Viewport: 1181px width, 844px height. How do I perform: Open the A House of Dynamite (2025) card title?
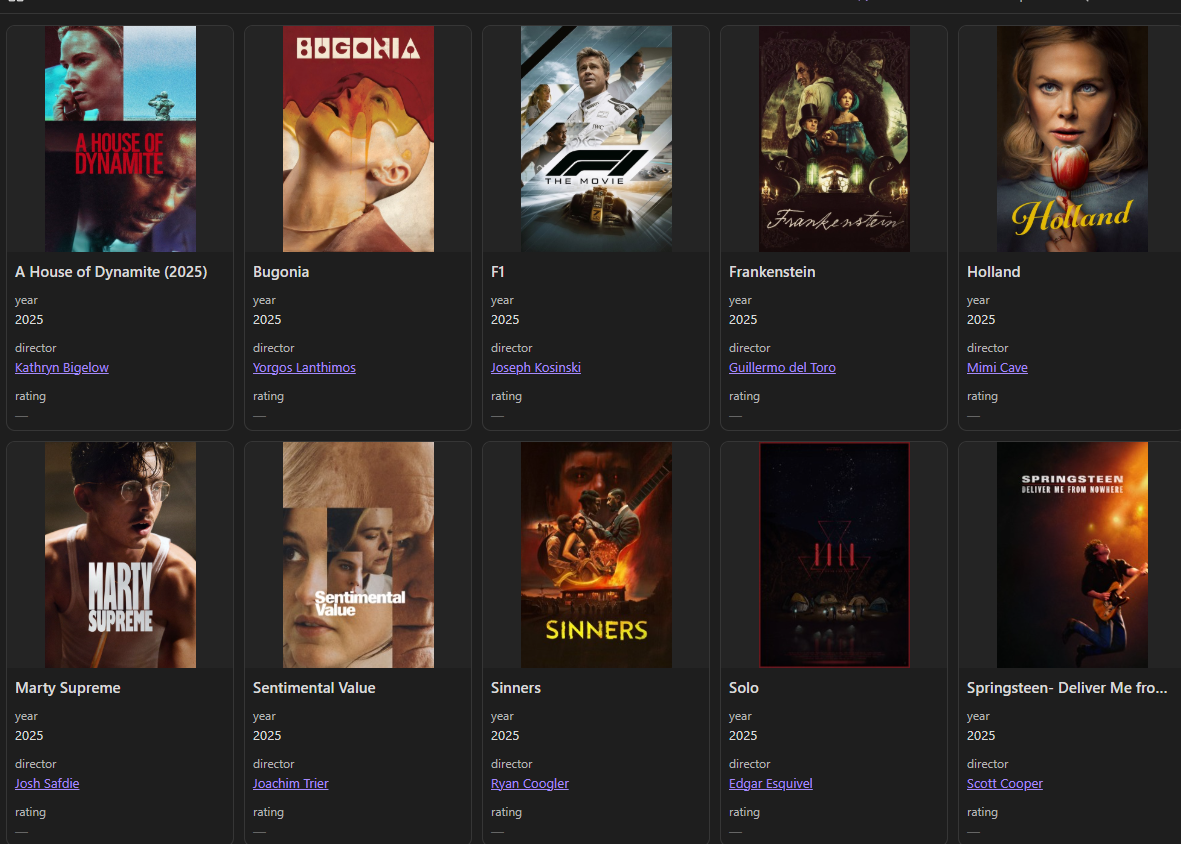pos(110,272)
